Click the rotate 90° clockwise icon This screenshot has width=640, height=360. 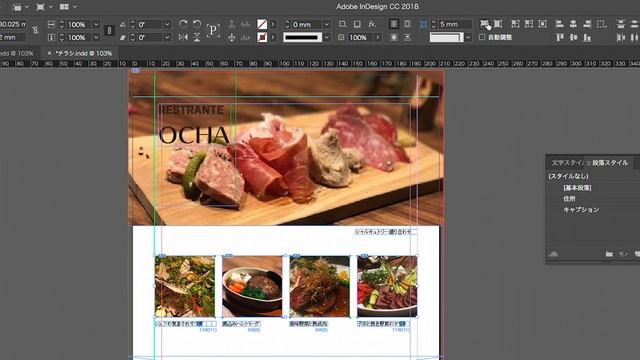pos(183,24)
